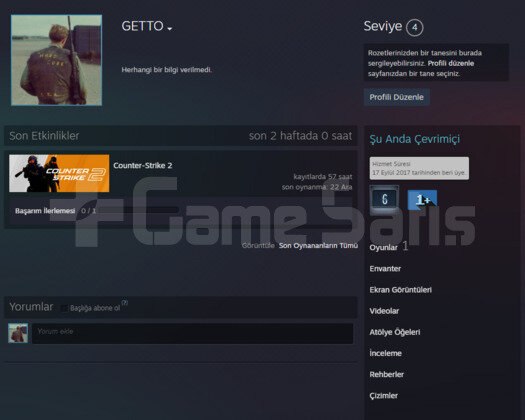Open the Videolar sidebar link
Image resolution: width=525 pixels, height=420 pixels.
click(x=384, y=311)
